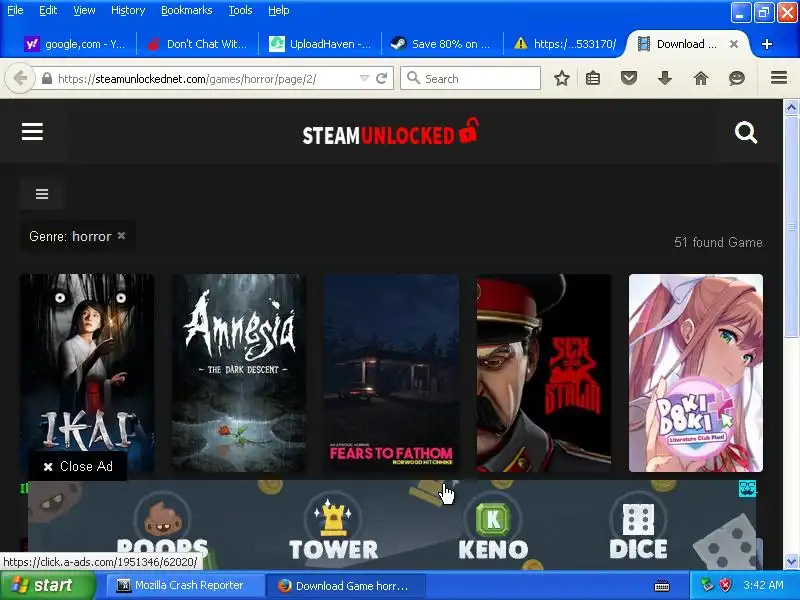The width and height of the screenshot is (800, 600).
Task: Switch to the google.com Yahoo tab
Action: (x=74, y=44)
